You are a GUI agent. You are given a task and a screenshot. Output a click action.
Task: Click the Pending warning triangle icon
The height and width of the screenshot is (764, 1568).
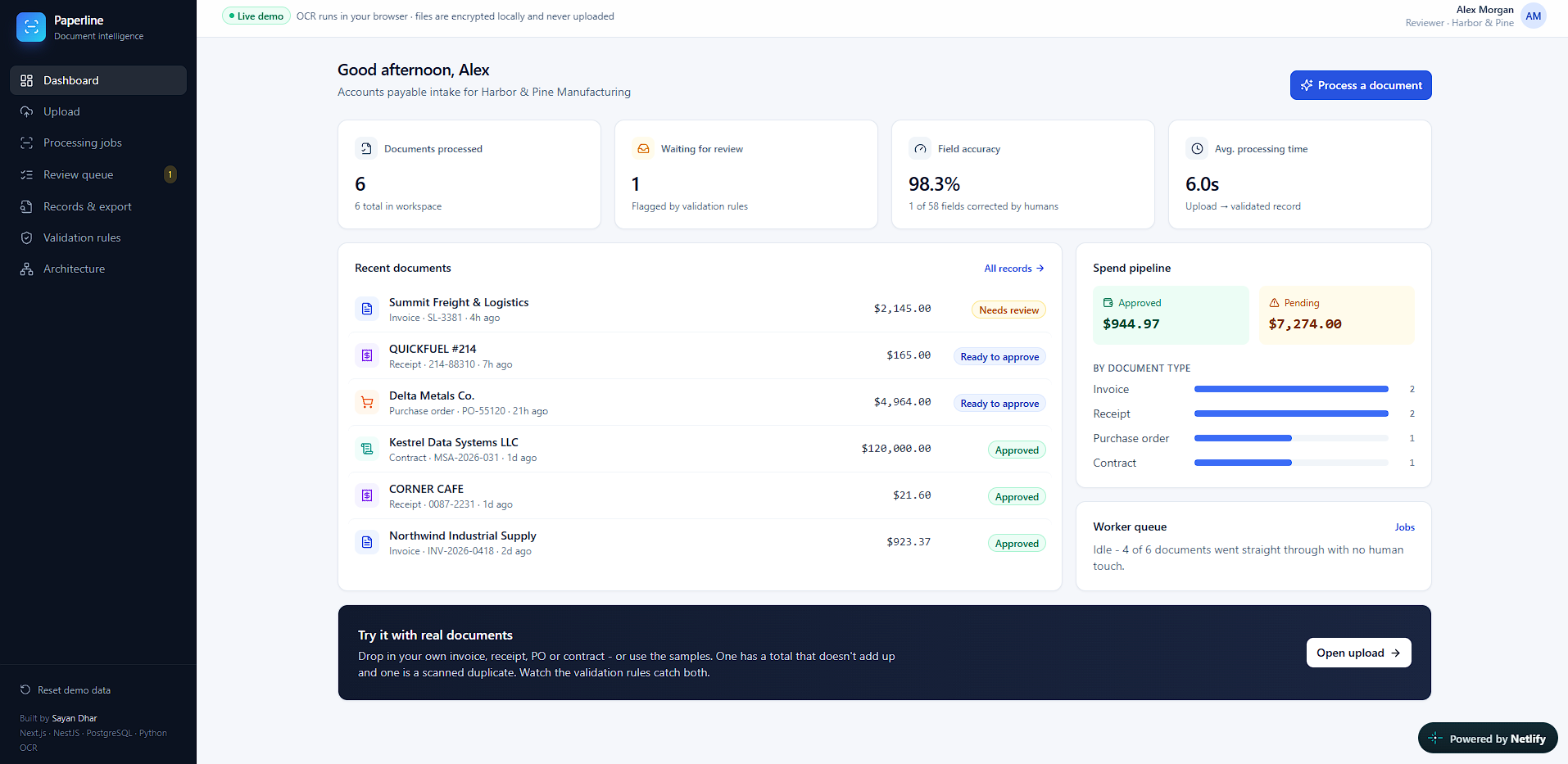point(1274,303)
